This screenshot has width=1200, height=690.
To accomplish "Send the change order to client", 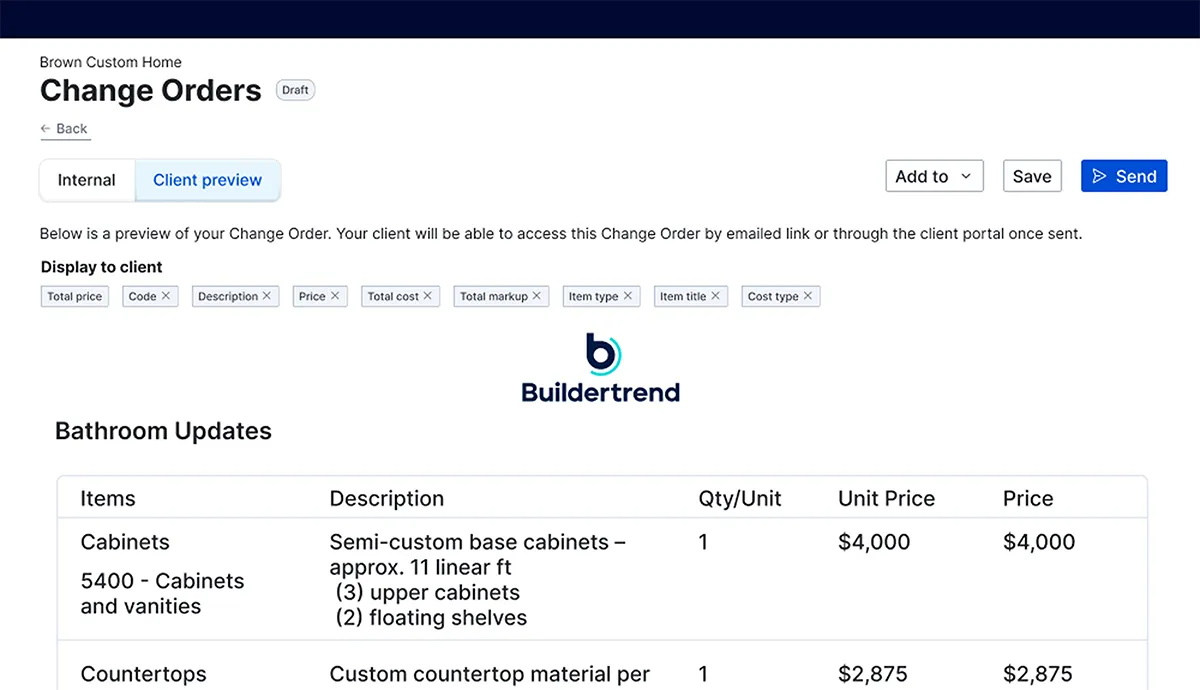I will (x=1124, y=176).
